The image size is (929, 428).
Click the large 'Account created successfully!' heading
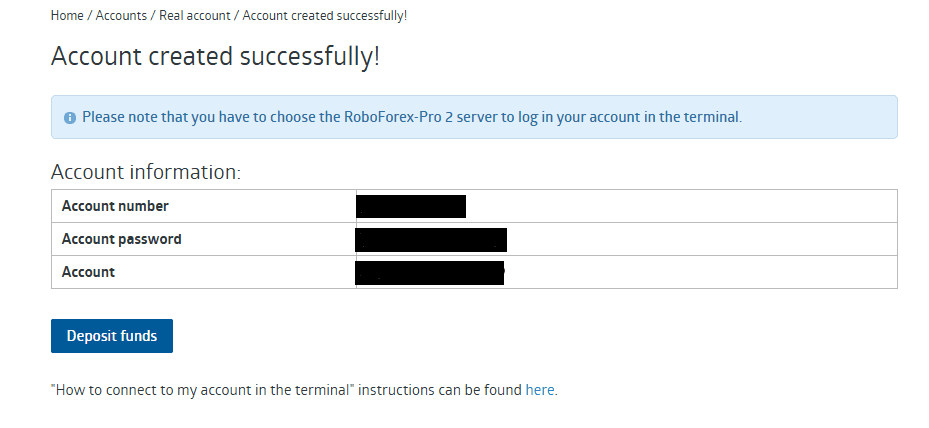click(x=215, y=56)
